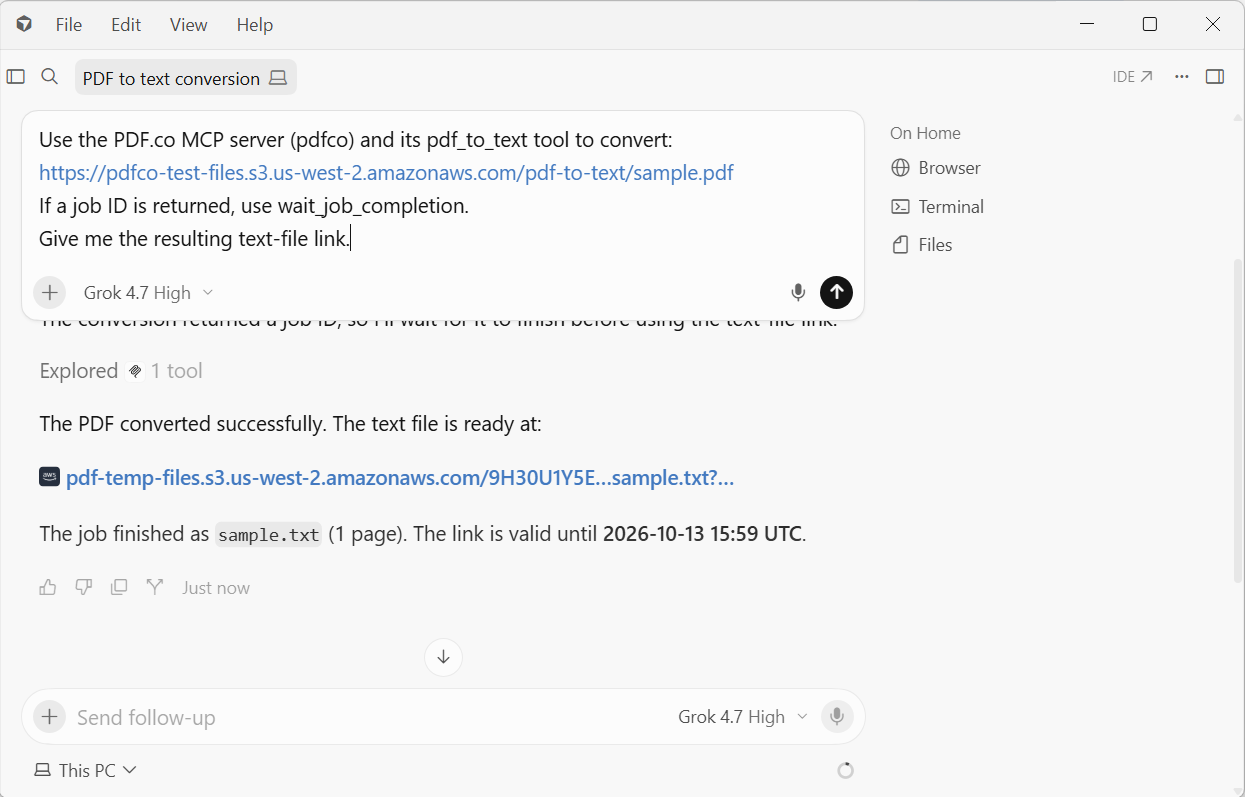The image size is (1245, 797).
Task: Open Terminal in the On Home panel
Action: 938,207
